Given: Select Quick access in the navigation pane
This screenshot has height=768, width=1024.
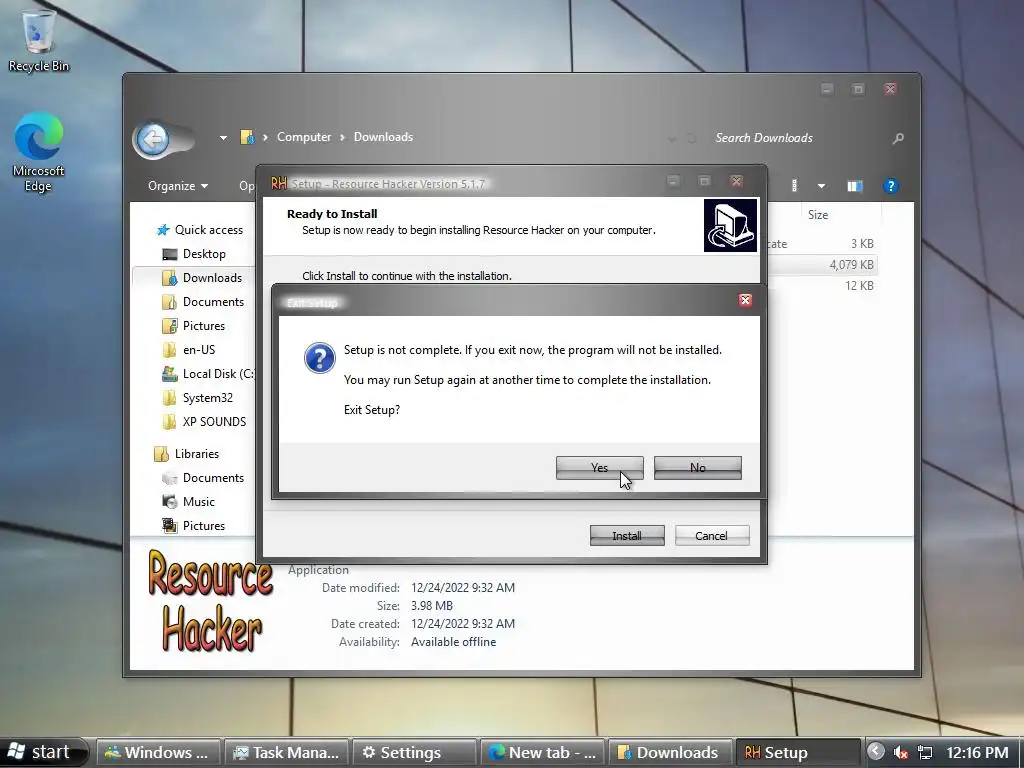Looking at the screenshot, I should coord(200,230).
